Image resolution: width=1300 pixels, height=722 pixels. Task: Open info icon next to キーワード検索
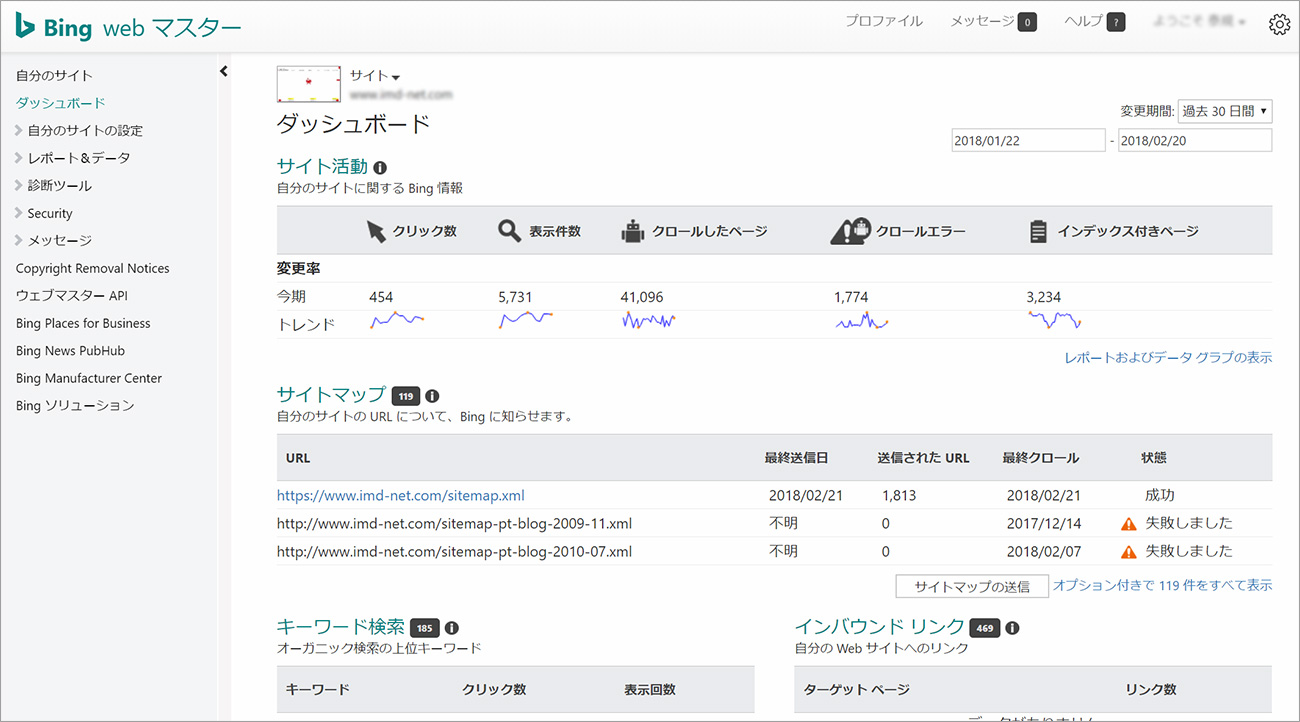pyautogui.click(x=451, y=628)
